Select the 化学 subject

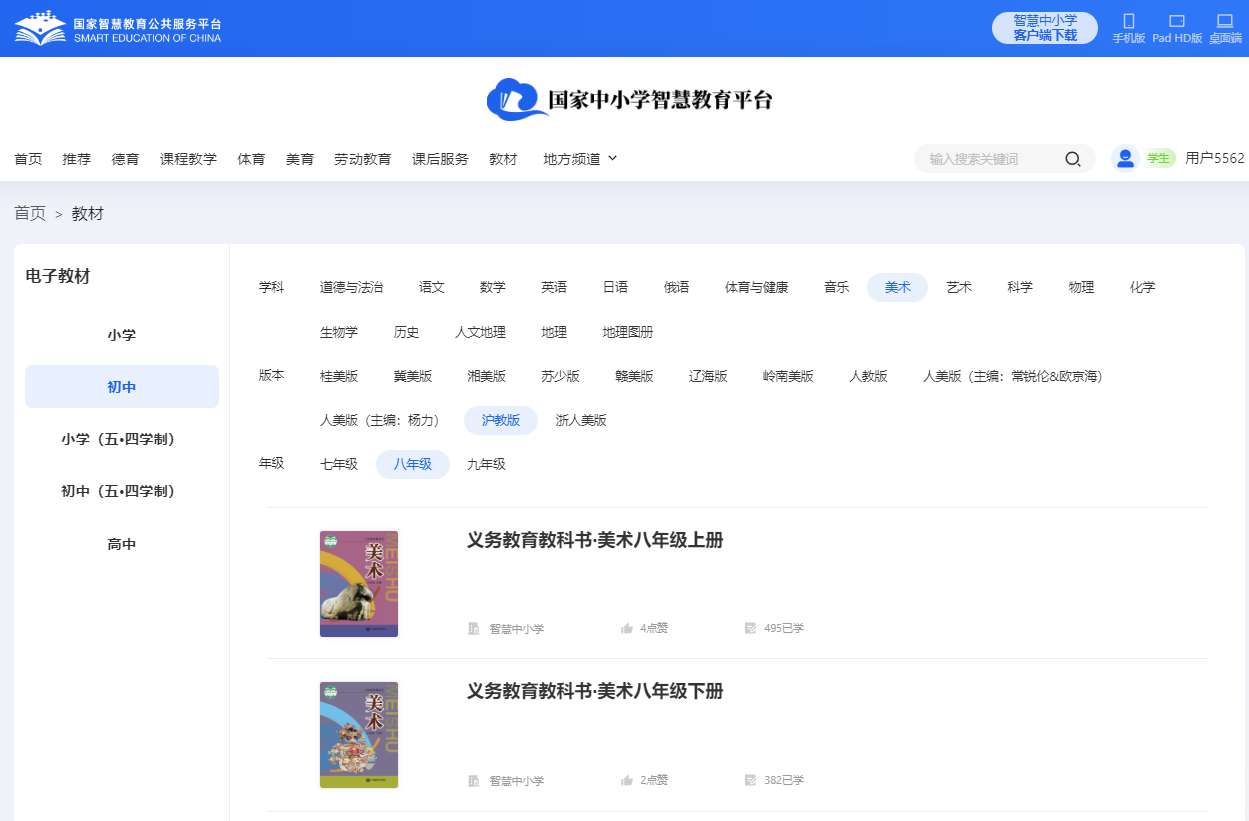1142,287
